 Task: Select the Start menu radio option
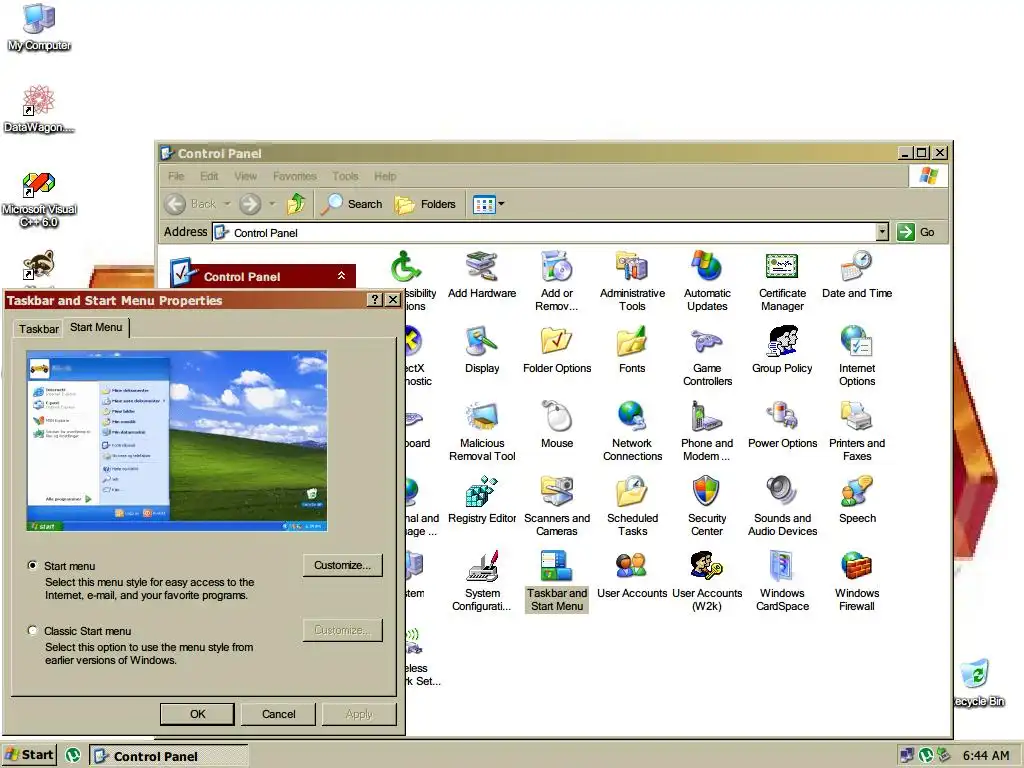coord(33,566)
